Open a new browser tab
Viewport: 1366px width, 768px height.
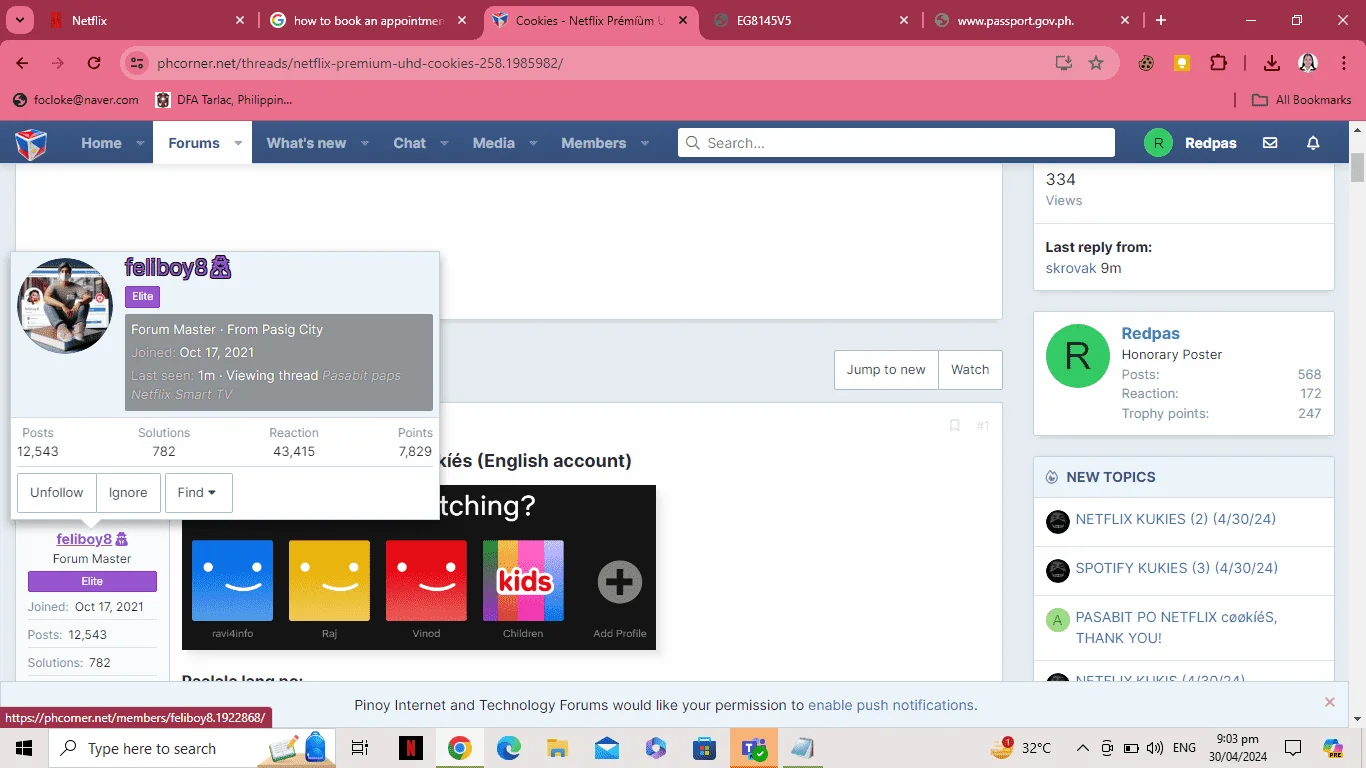tap(1161, 20)
